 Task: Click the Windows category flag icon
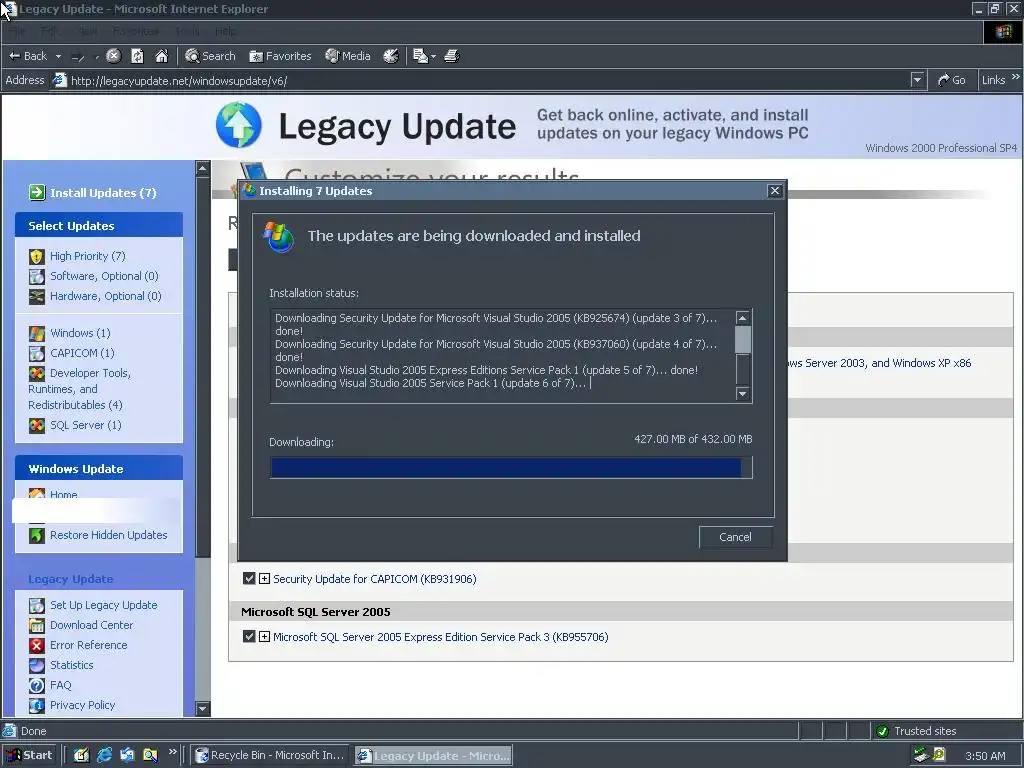[x=37, y=334]
